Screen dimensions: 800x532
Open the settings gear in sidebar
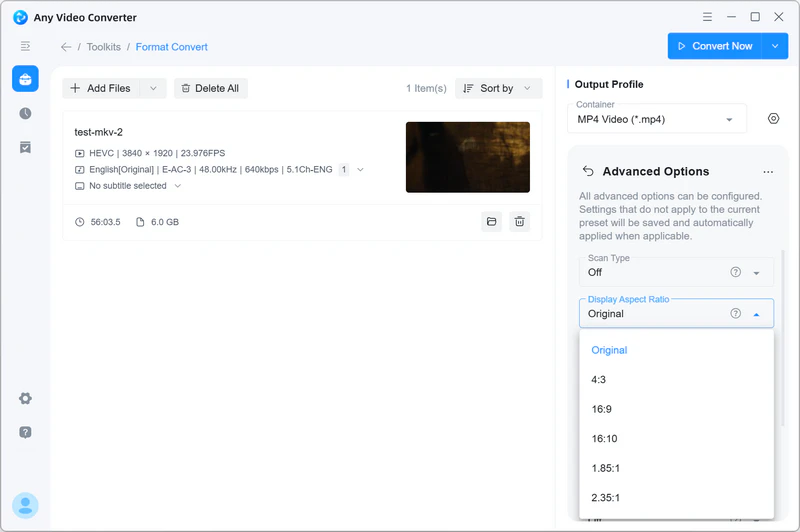[26, 398]
